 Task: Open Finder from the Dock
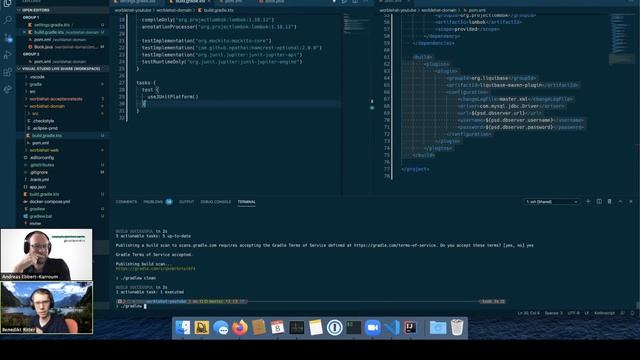coord(183,328)
